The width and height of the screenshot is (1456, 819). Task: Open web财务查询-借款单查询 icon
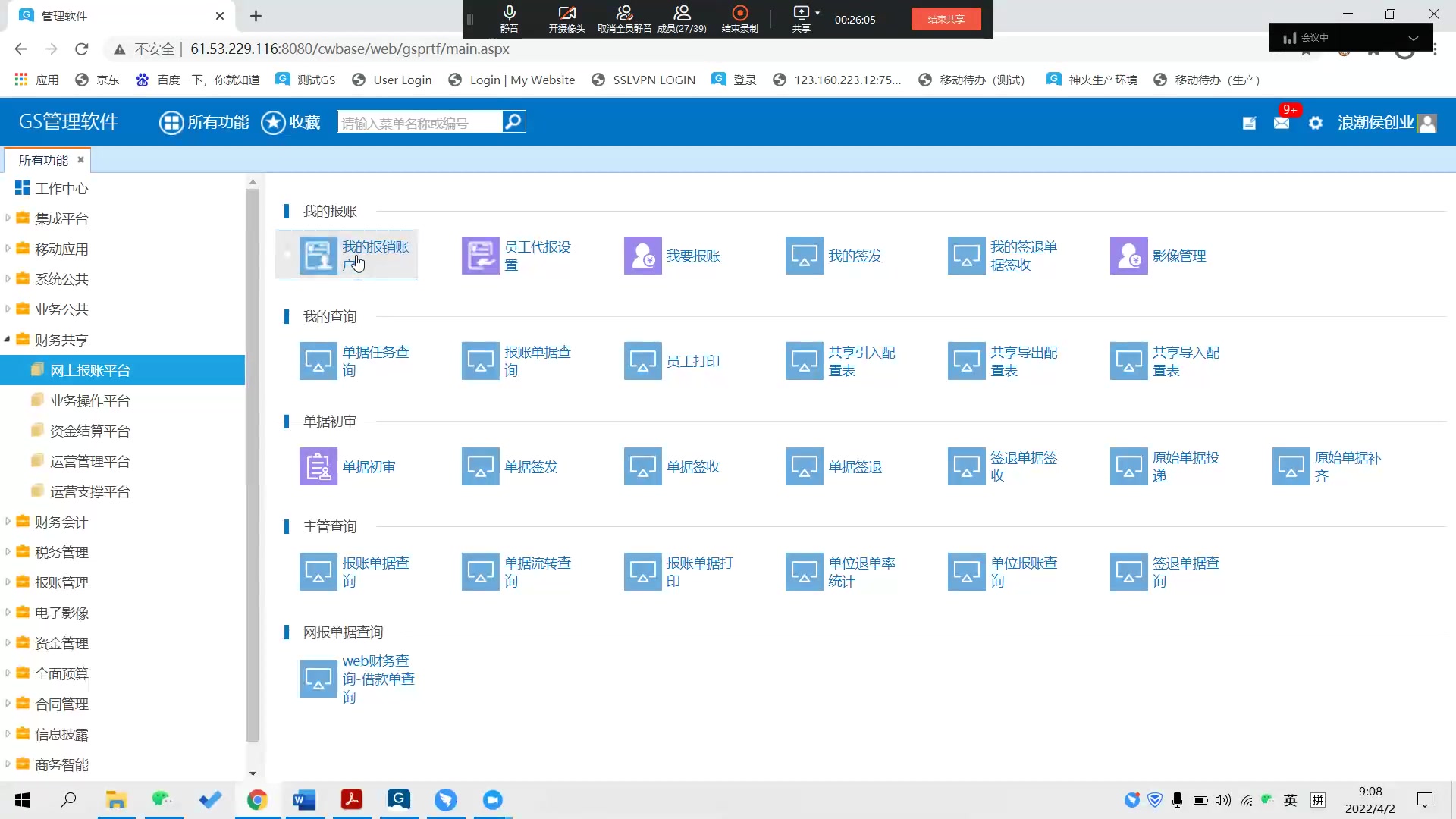point(318,679)
